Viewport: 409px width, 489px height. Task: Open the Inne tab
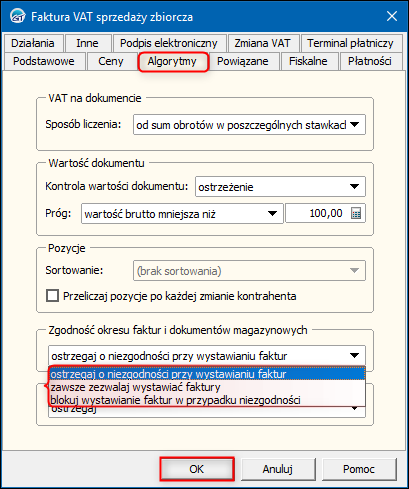tap(87, 43)
